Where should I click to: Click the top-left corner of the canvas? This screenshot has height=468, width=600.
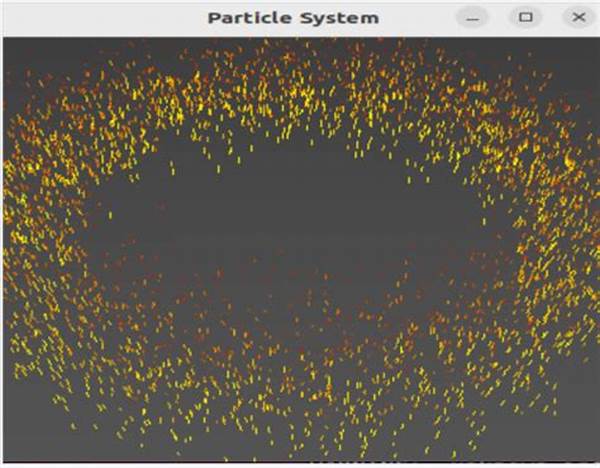click(8, 44)
